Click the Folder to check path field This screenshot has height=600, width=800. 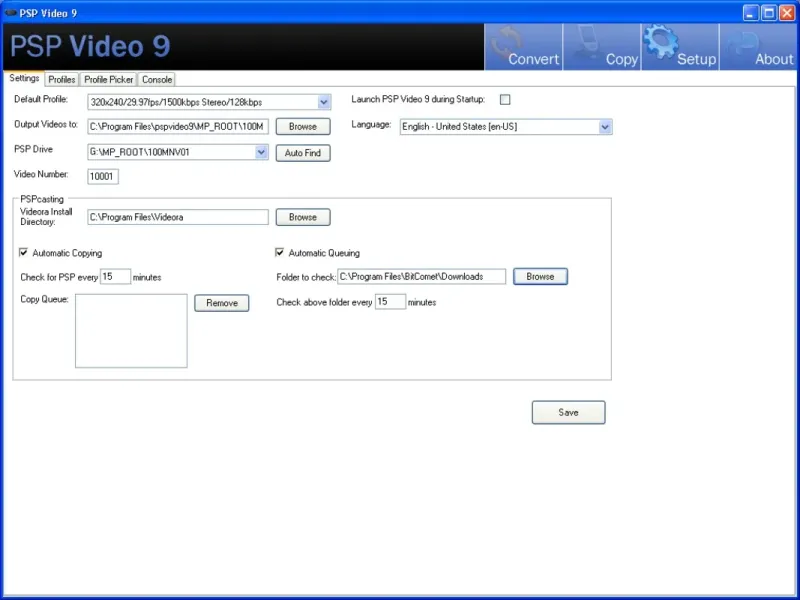[421, 277]
